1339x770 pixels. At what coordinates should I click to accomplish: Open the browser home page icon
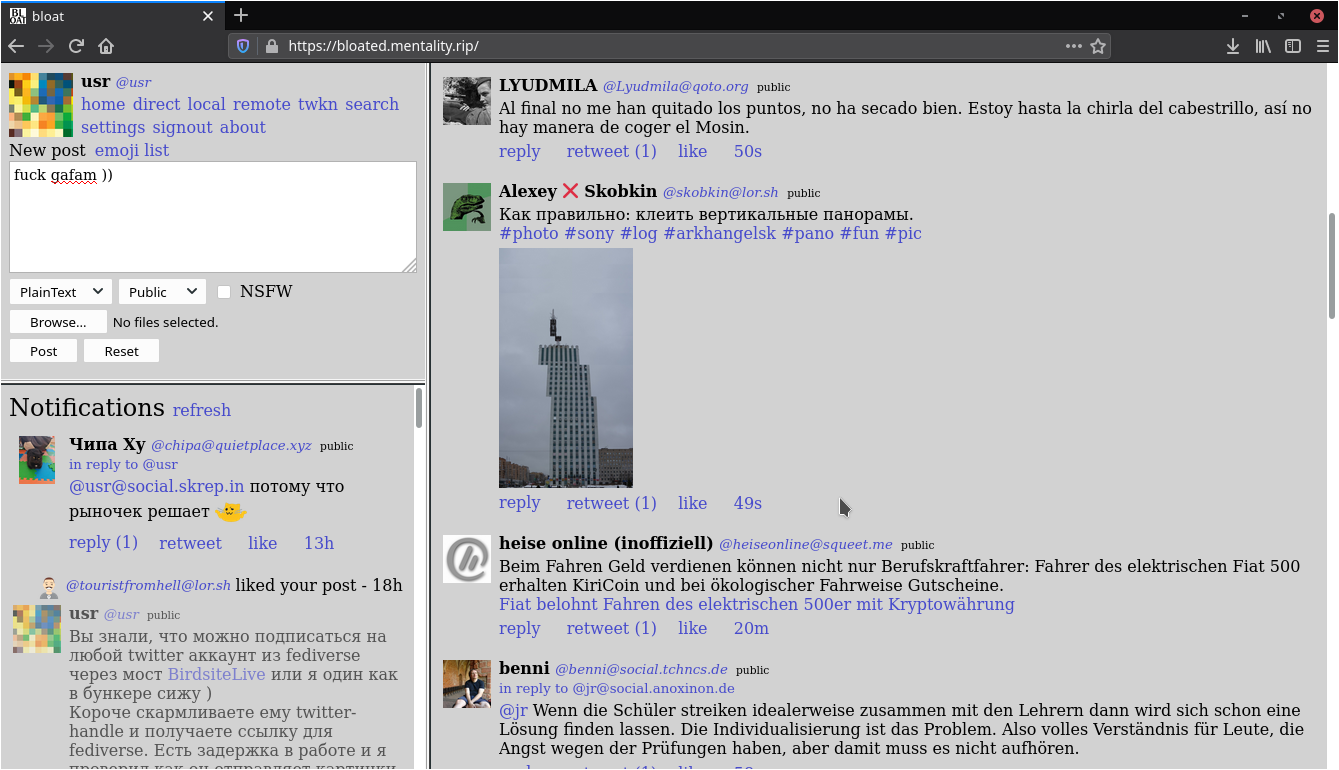(106, 46)
